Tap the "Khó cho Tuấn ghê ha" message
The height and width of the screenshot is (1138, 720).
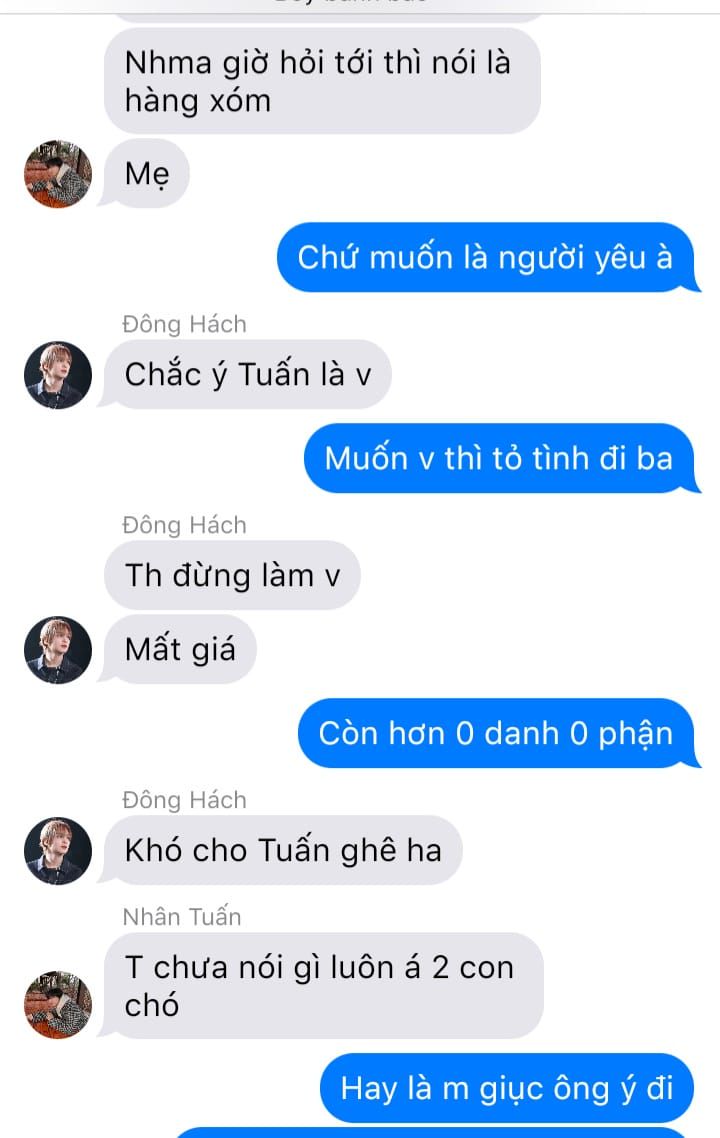point(283,851)
